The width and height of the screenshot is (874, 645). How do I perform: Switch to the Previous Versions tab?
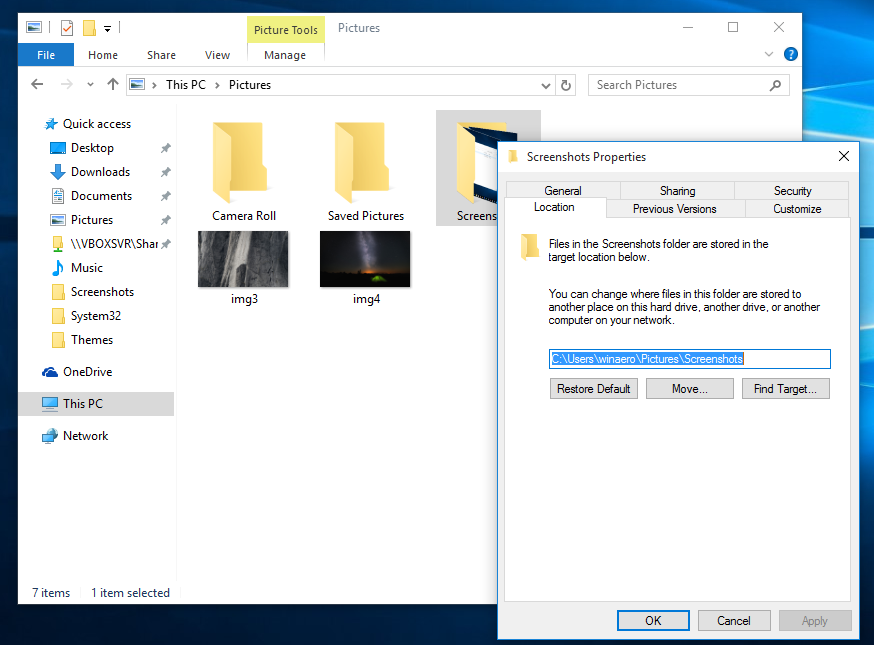(675, 209)
